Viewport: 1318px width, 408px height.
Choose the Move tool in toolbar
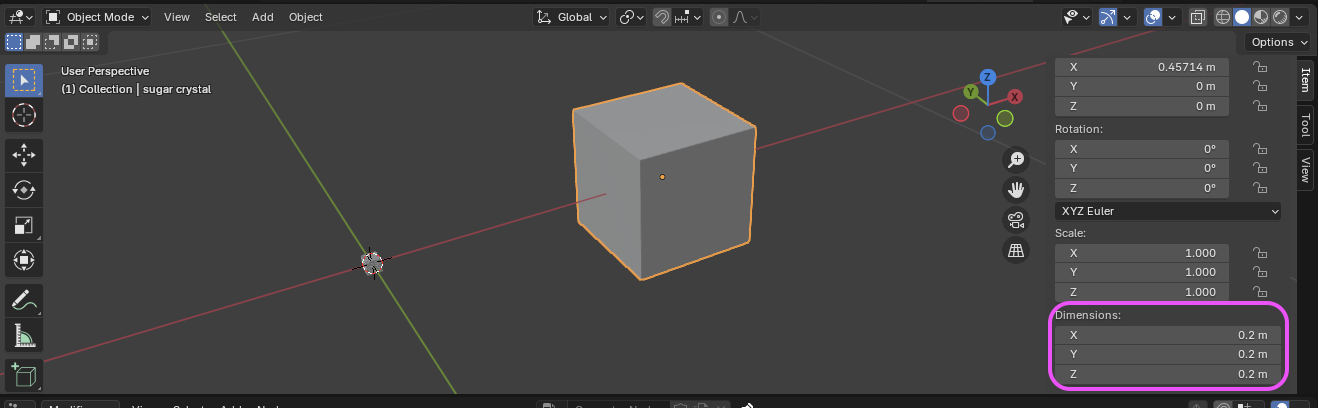pos(24,154)
